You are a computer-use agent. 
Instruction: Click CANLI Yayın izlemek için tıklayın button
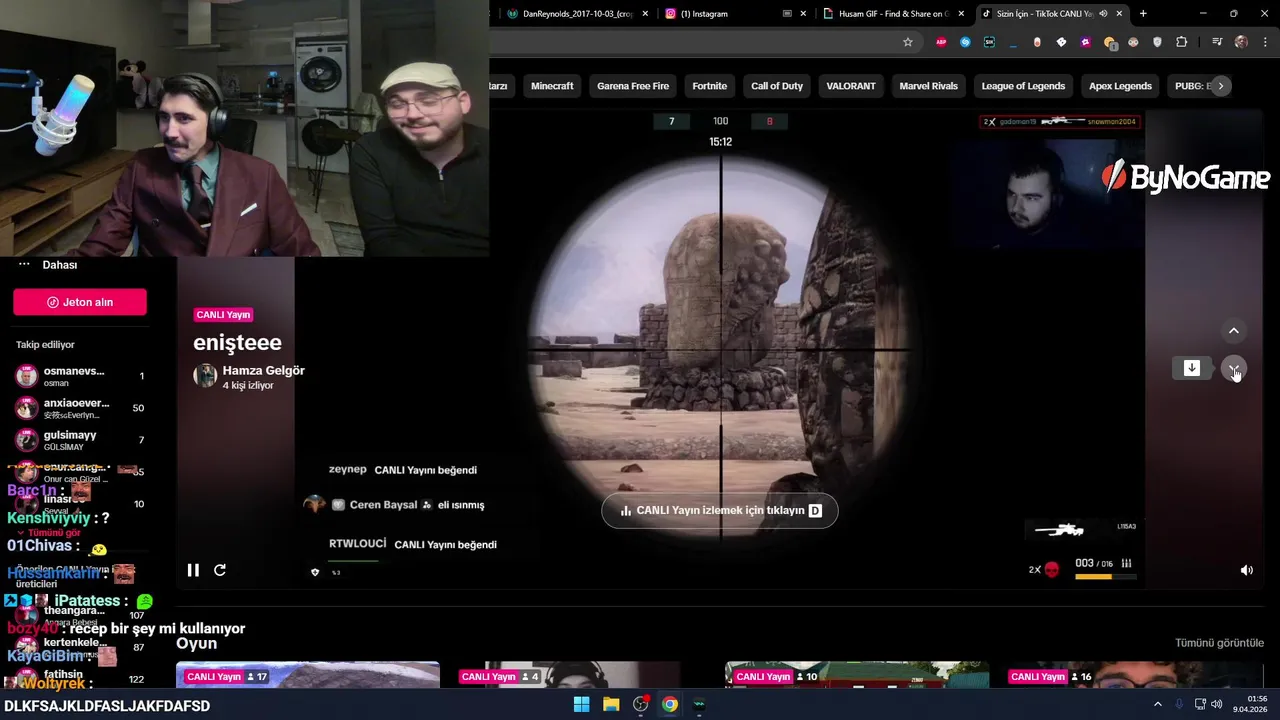[x=720, y=510]
